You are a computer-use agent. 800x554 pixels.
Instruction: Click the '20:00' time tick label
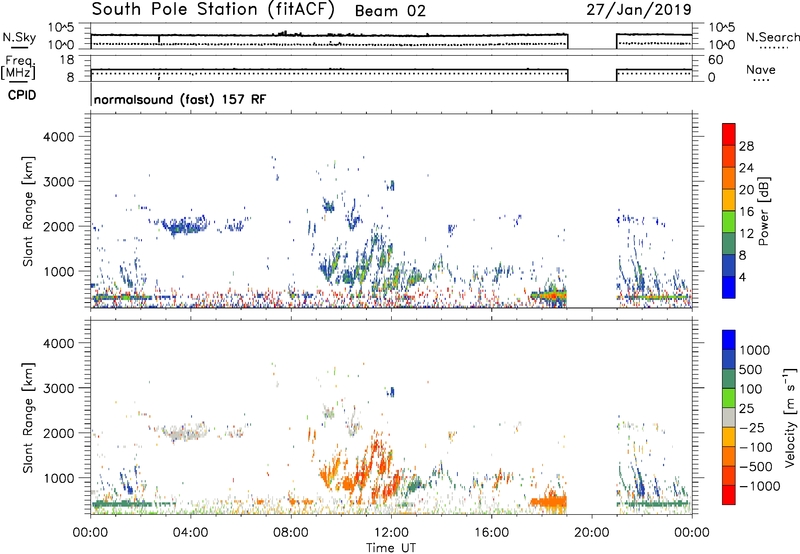point(591,533)
